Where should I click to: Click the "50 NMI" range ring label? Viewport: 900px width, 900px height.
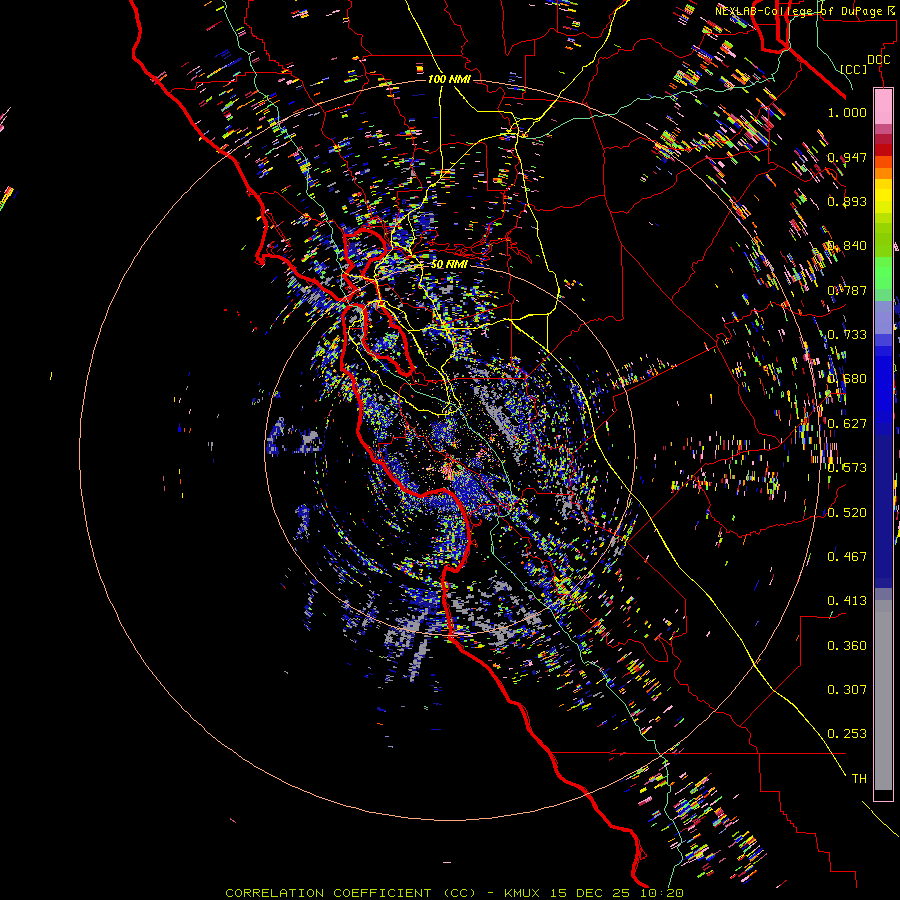click(449, 264)
